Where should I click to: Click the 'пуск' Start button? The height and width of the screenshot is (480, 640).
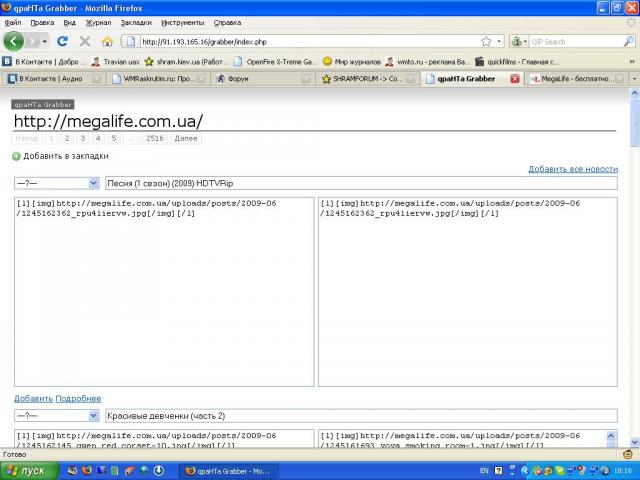point(29,471)
